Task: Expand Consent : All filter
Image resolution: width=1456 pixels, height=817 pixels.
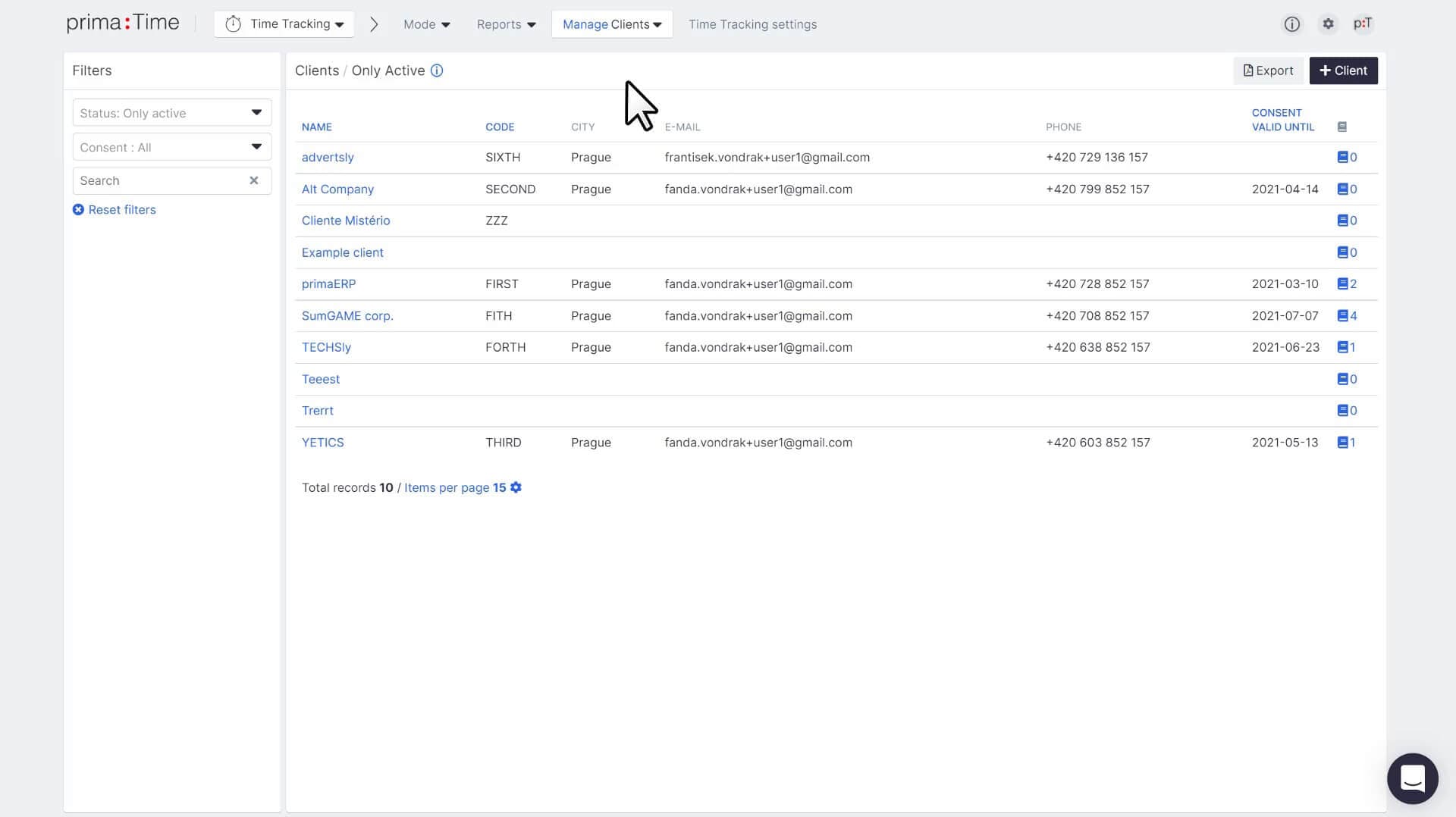Action: click(172, 147)
